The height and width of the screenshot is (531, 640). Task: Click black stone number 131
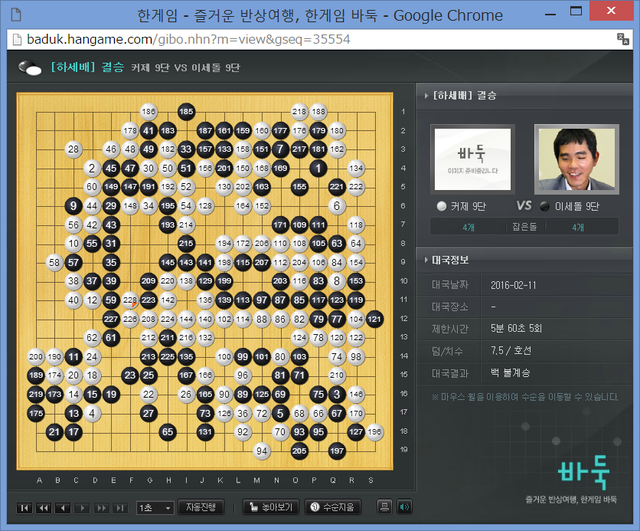(205, 432)
